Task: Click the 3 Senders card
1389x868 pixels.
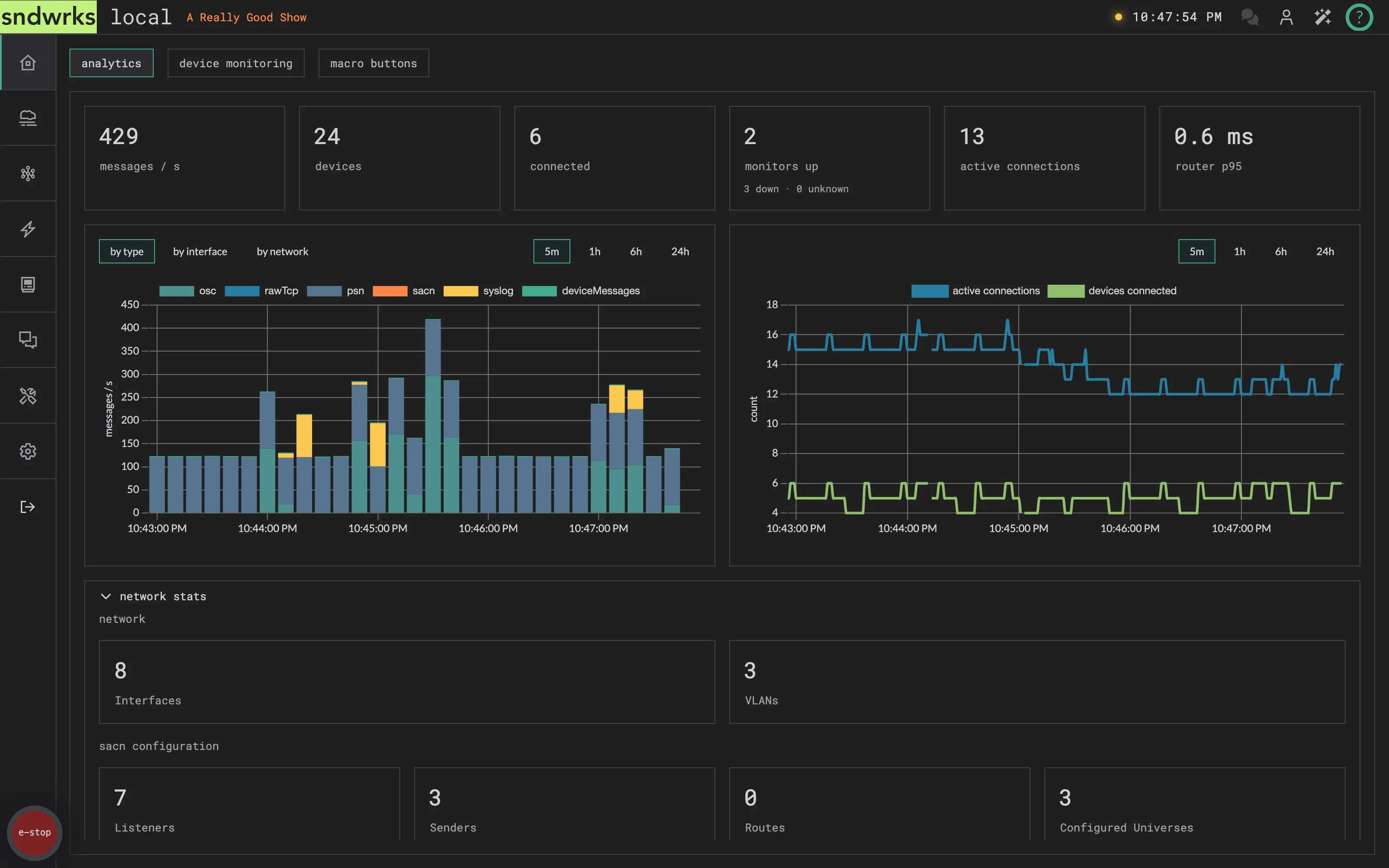Action: [564, 804]
